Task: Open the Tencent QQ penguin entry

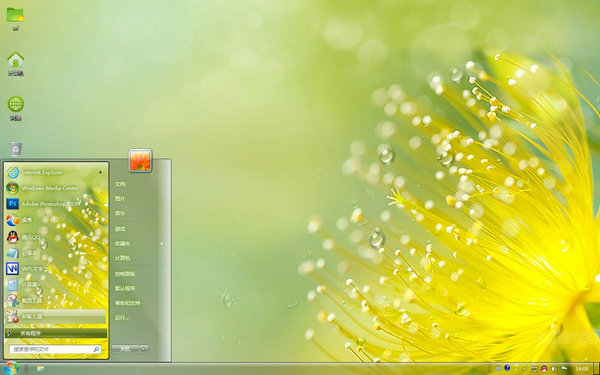Action: click(x=56, y=237)
